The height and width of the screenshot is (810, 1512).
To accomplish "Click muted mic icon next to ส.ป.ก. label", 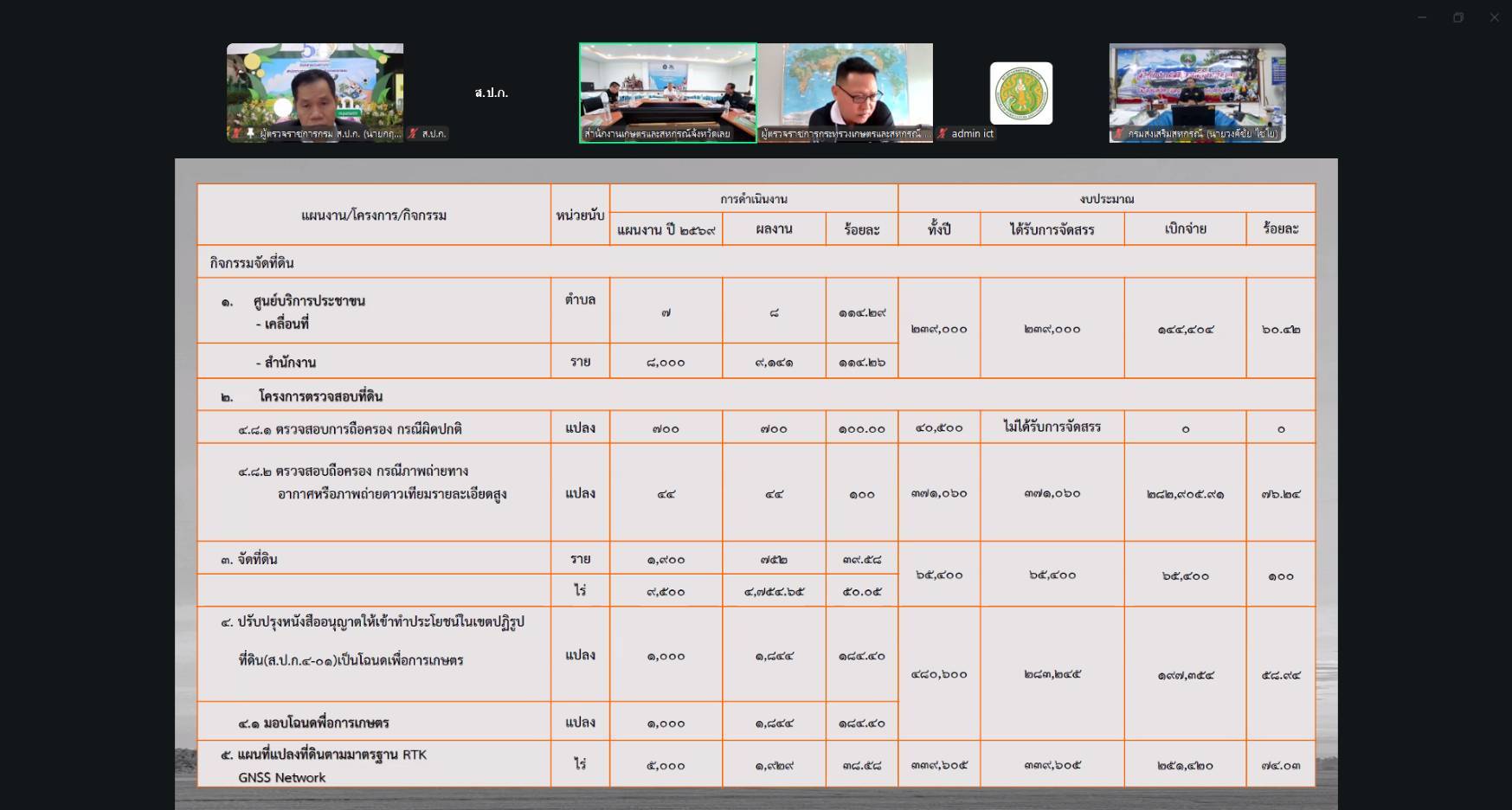I will coord(413,133).
